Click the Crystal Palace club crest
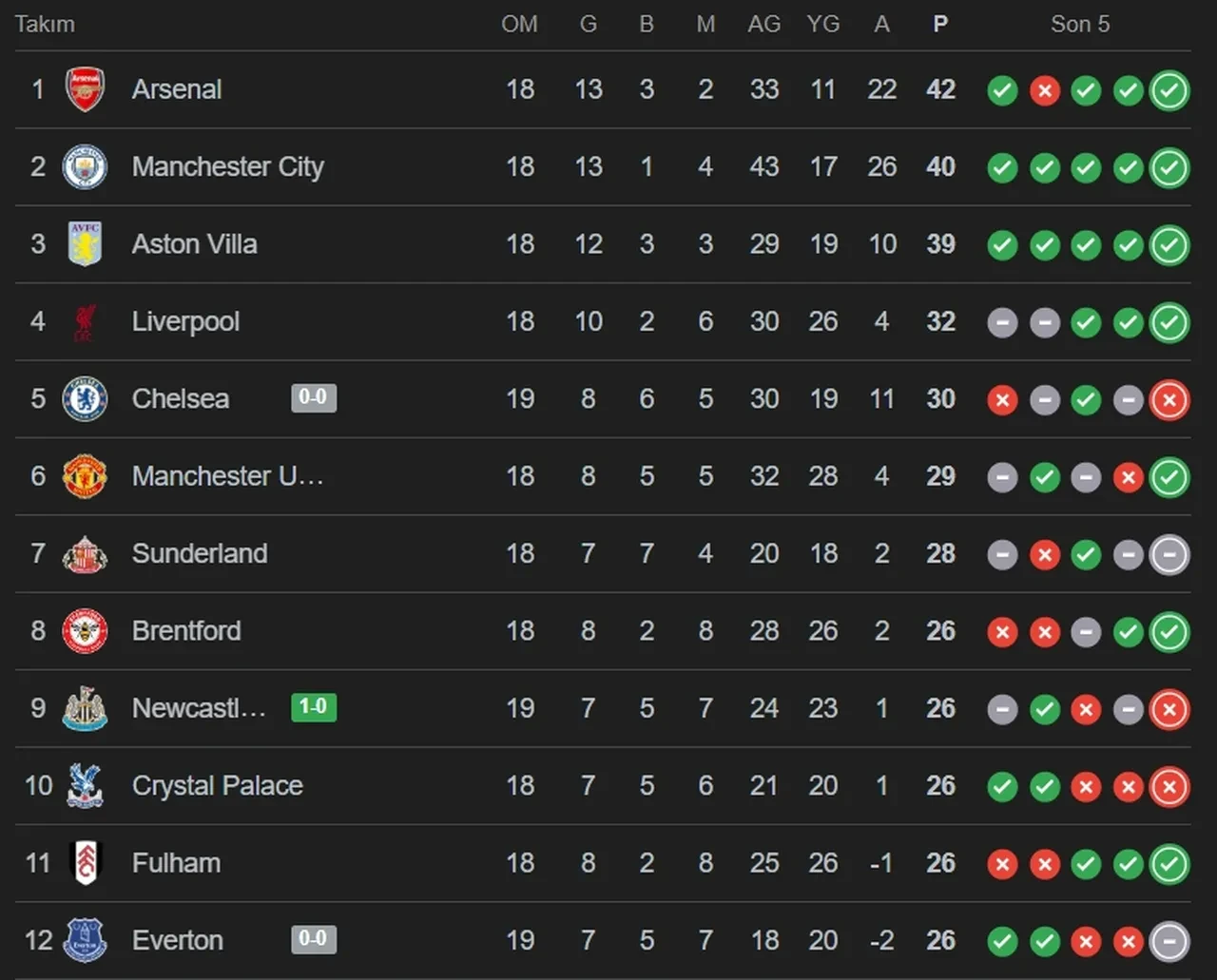This screenshot has height=980, width=1217. [85, 786]
